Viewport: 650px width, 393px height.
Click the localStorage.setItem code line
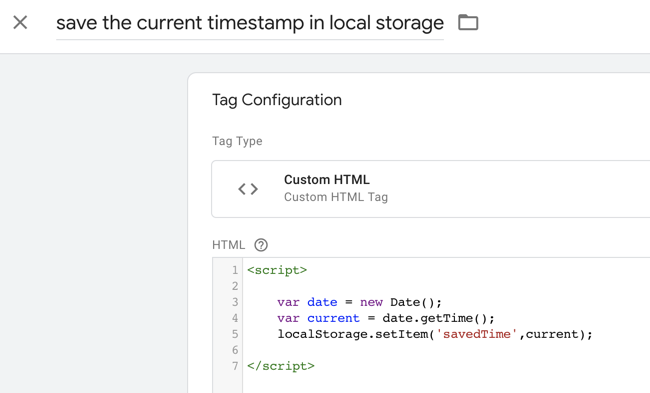click(435, 334)
